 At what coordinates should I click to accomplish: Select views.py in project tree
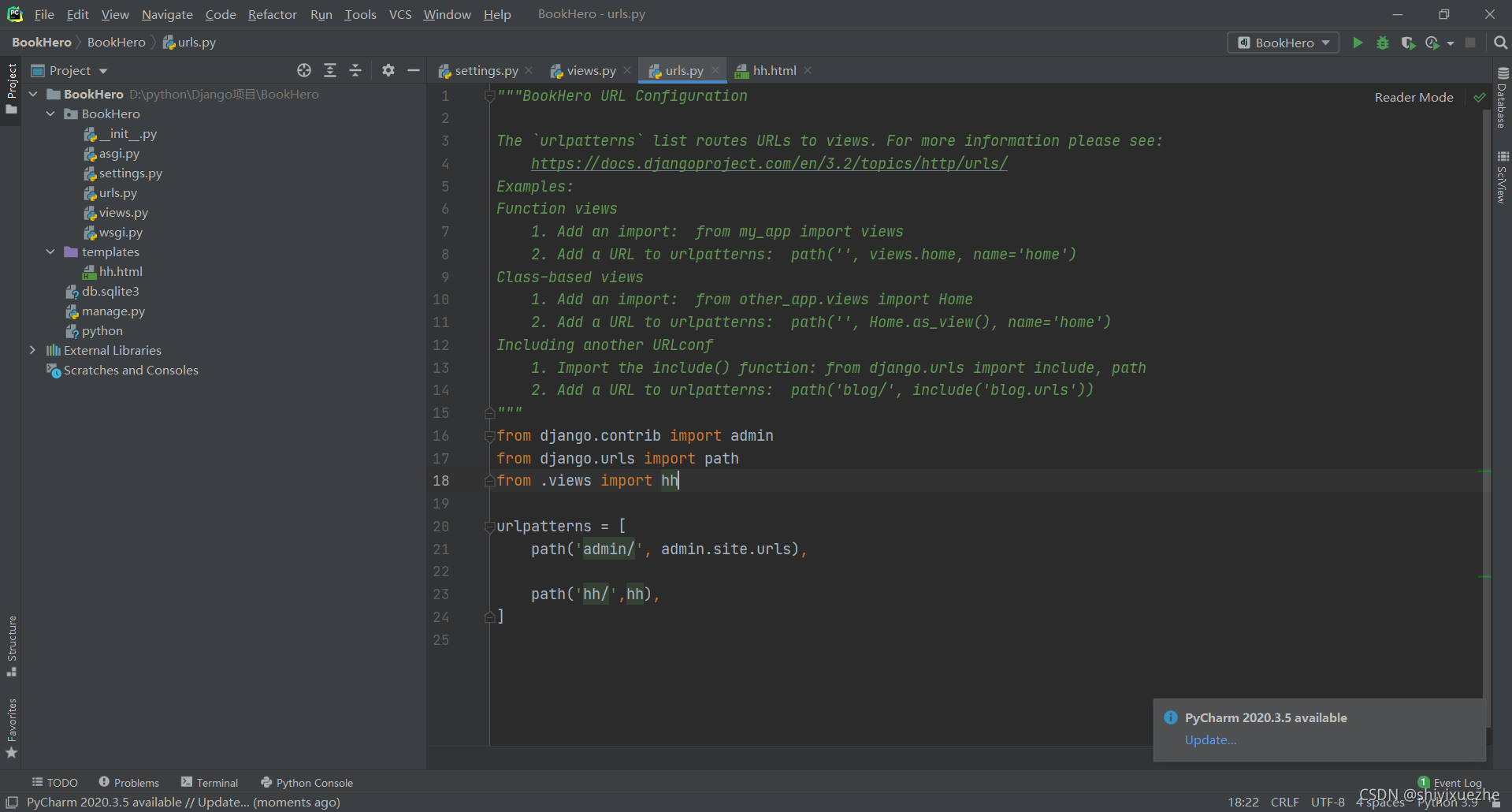[123, 212]
